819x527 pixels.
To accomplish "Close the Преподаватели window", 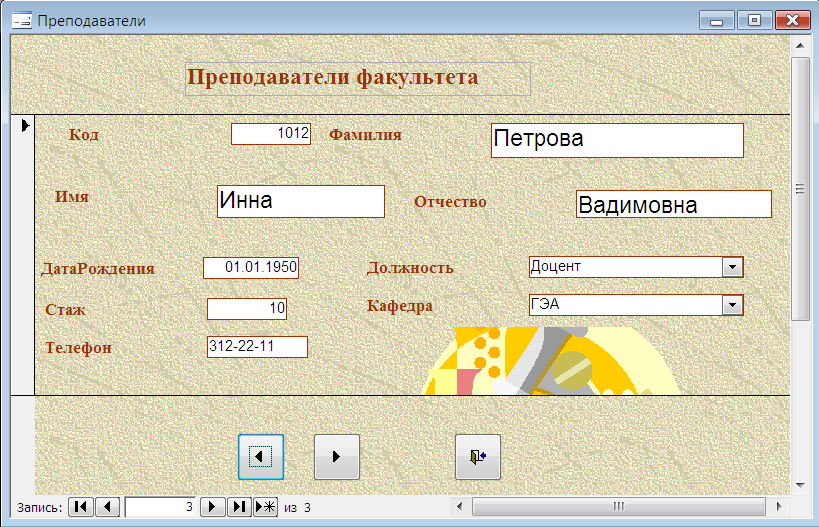I will pos(792,20).
